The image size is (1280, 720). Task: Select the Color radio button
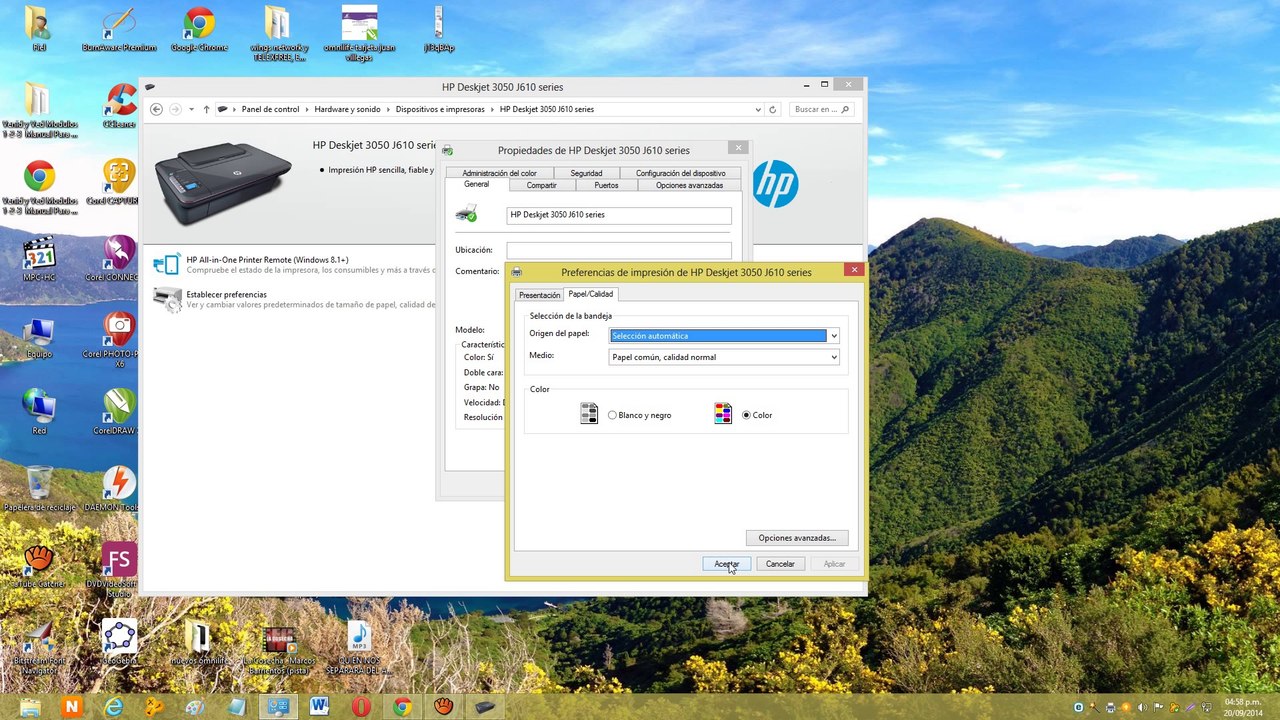coord(746,415)
